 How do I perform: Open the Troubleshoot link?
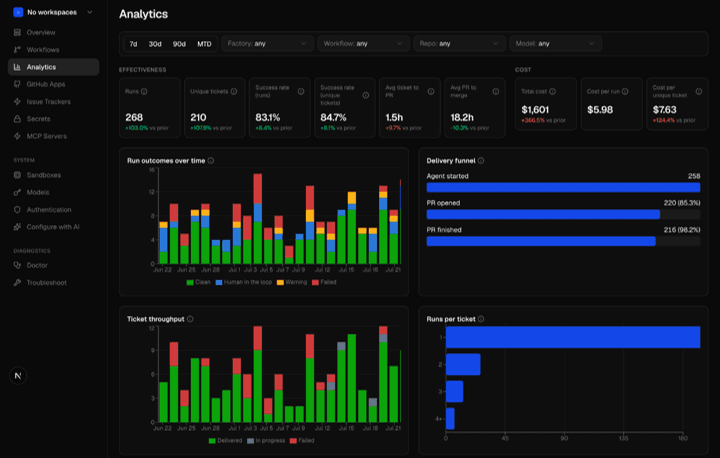(x=53, y=283)
